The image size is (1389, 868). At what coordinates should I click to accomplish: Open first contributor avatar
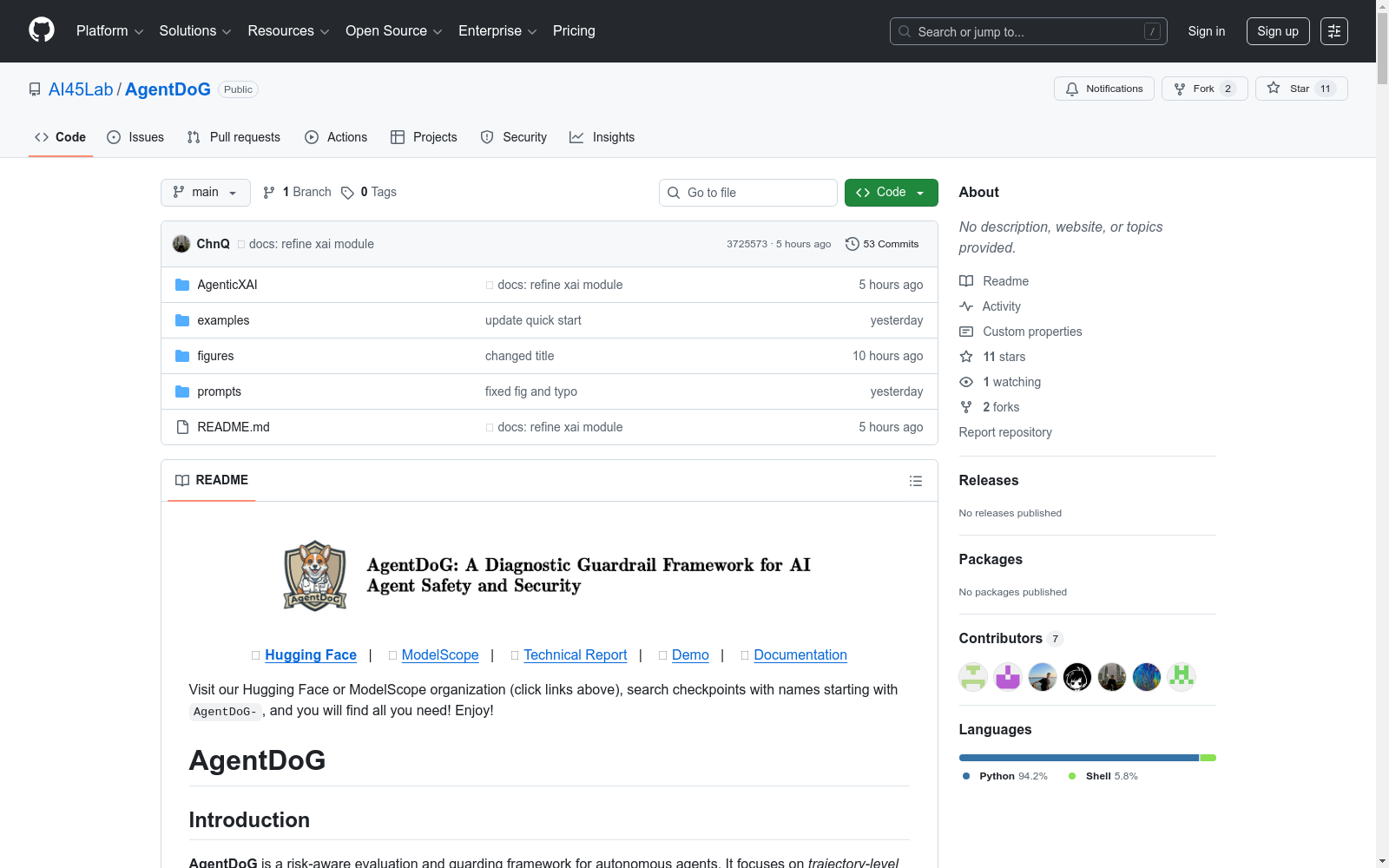tap(973, 677)
